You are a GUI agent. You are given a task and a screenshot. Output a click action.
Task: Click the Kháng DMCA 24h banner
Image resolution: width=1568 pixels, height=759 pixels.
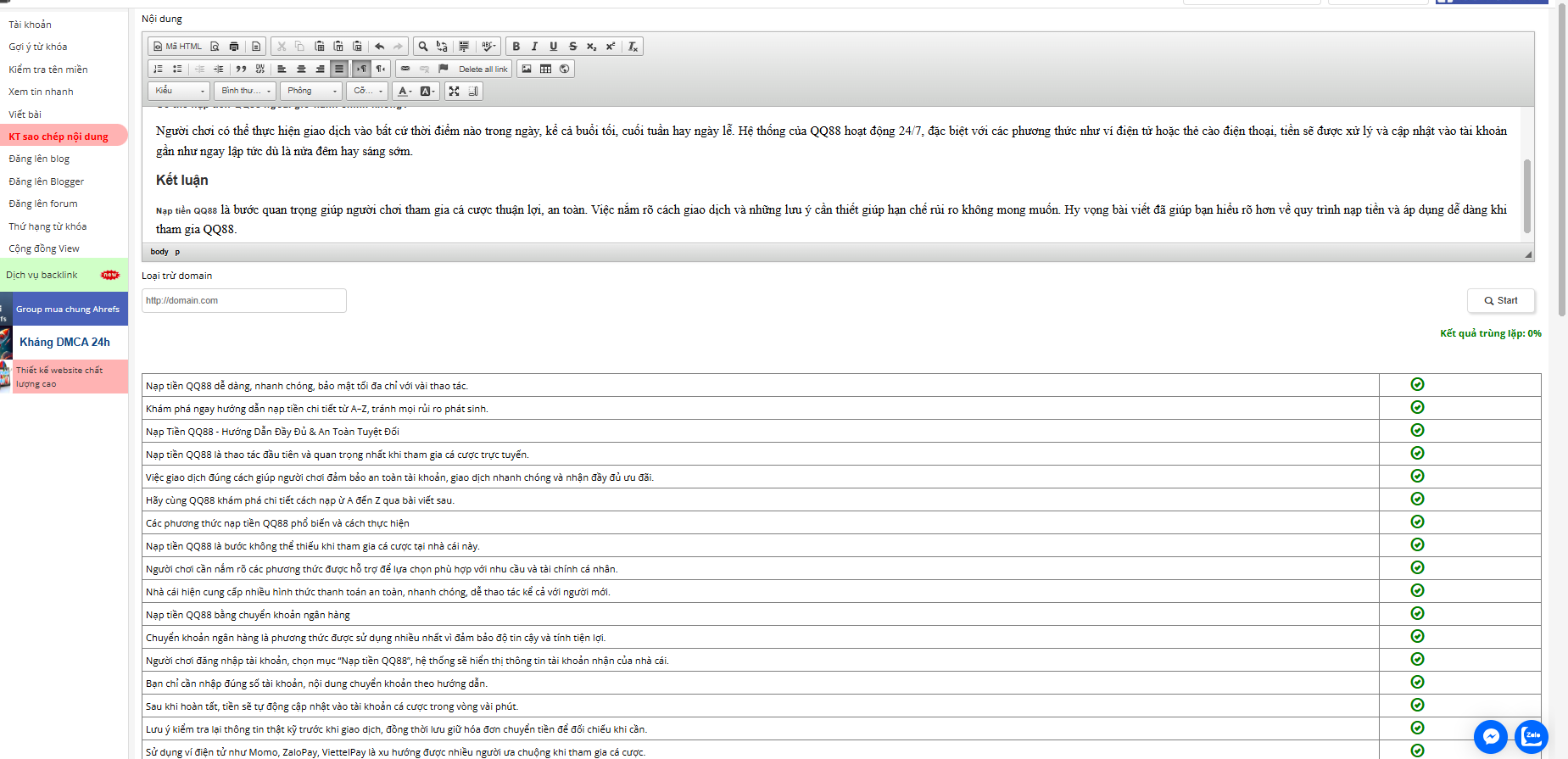point(64,342)
